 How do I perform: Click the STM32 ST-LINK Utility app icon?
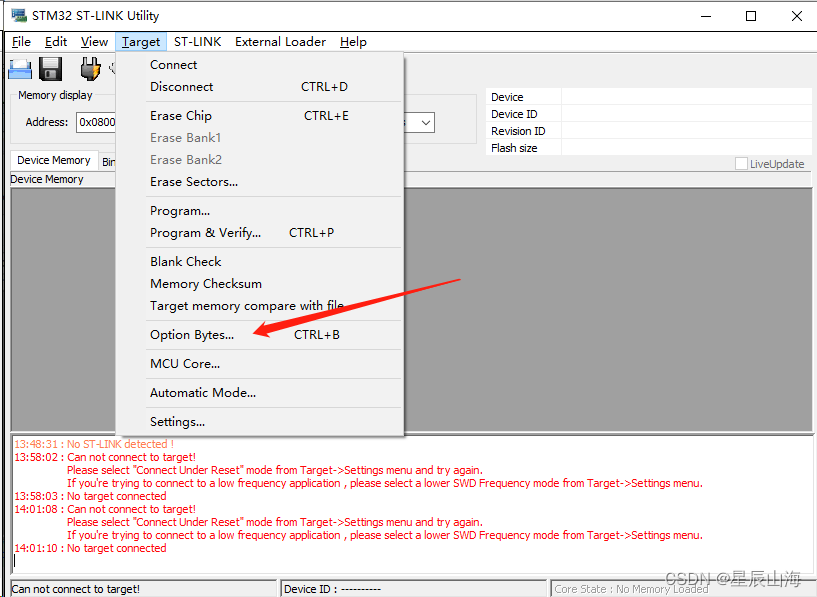tap(19, 15)
